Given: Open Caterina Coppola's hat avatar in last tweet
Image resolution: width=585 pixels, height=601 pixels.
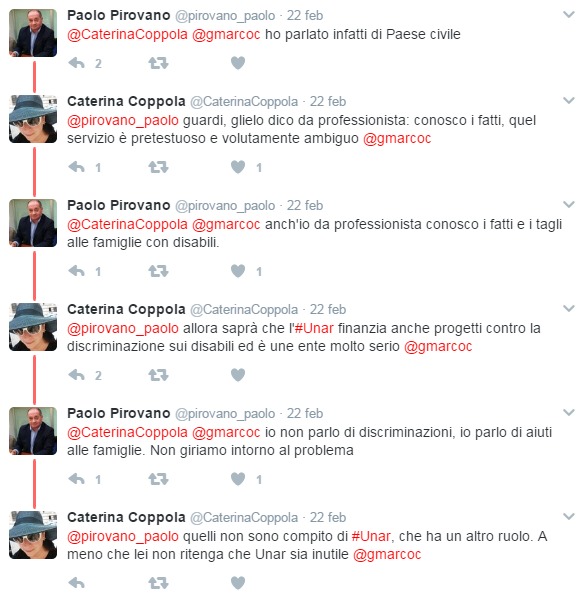Looking at the screenshot, I should [33, 535].
